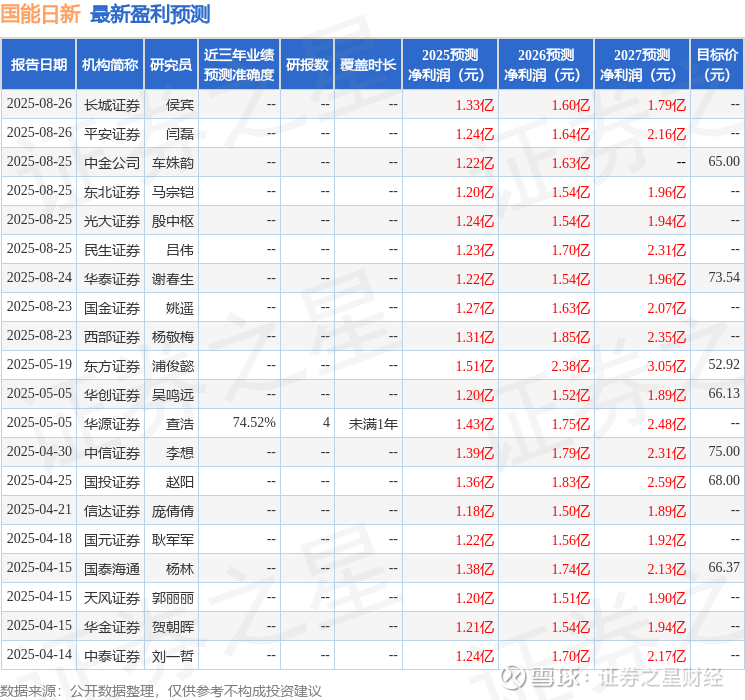745x700 pixels.
Task: Click analyst name 吴鸣远
Action: tap(173, 395)
